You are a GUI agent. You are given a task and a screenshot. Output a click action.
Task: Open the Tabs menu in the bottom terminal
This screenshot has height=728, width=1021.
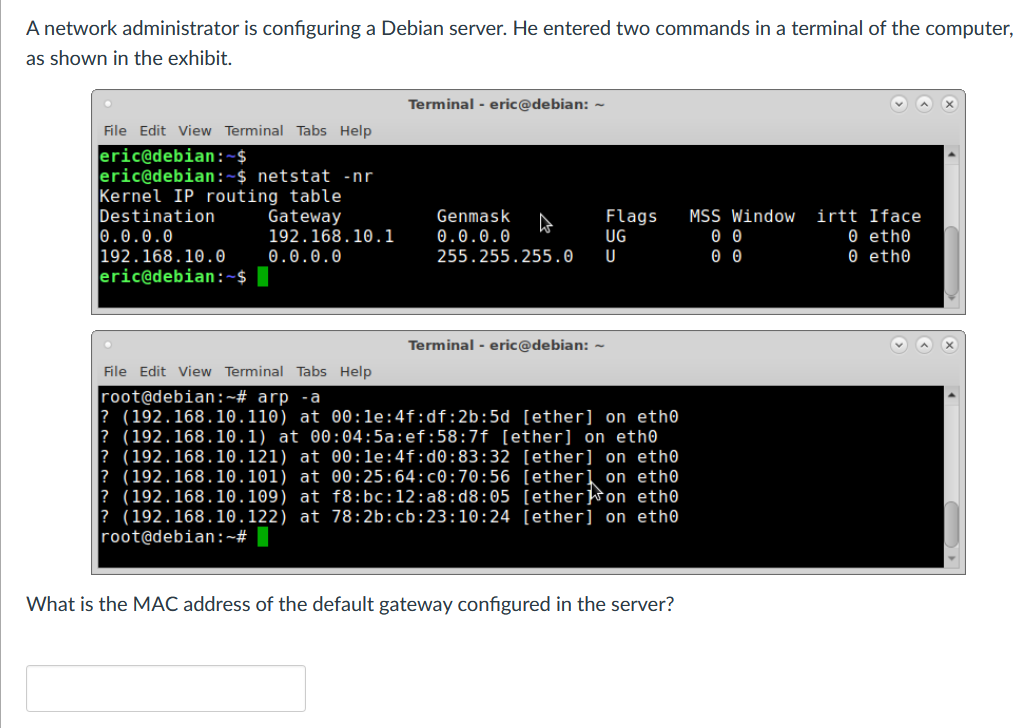(311, 371)
